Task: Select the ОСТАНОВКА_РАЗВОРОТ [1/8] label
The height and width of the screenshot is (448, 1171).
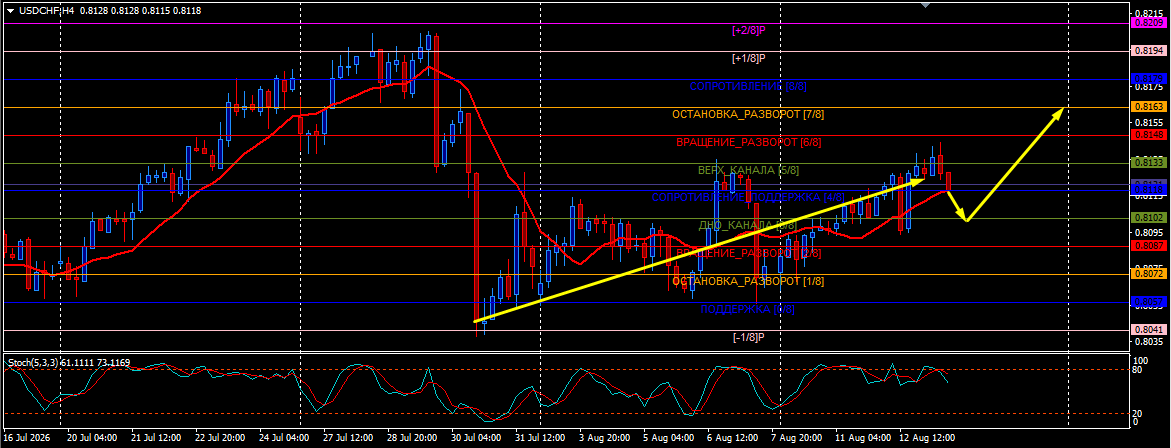Action: (x=748, y=281)
